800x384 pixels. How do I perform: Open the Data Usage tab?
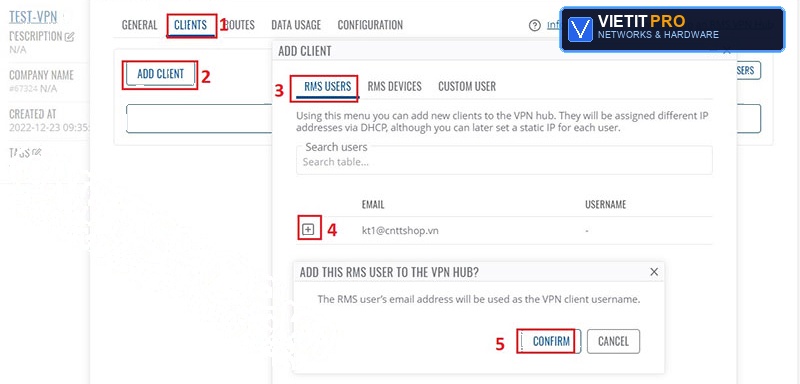coord(296,25)
